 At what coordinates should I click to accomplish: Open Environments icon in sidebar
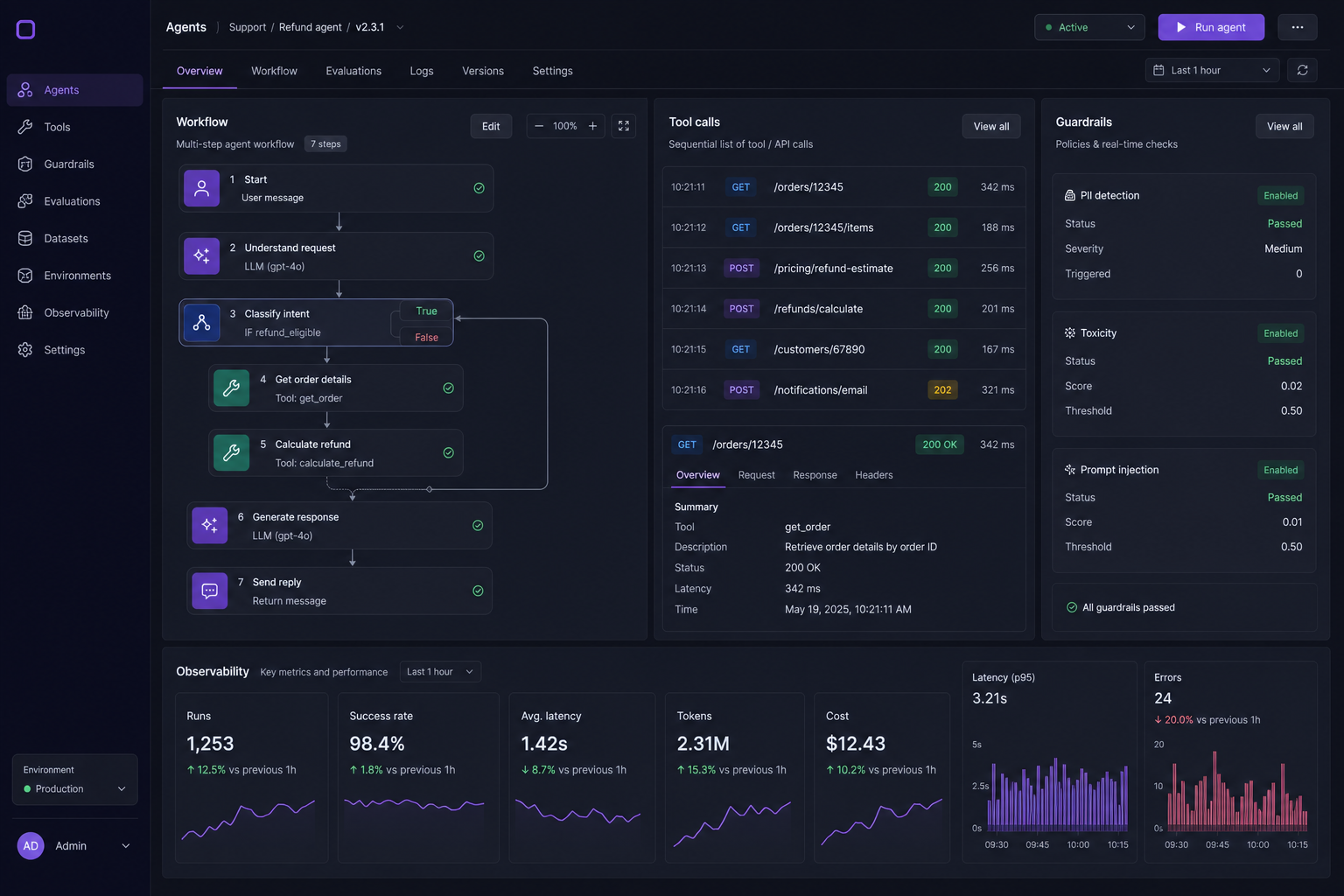pos(25,276)
